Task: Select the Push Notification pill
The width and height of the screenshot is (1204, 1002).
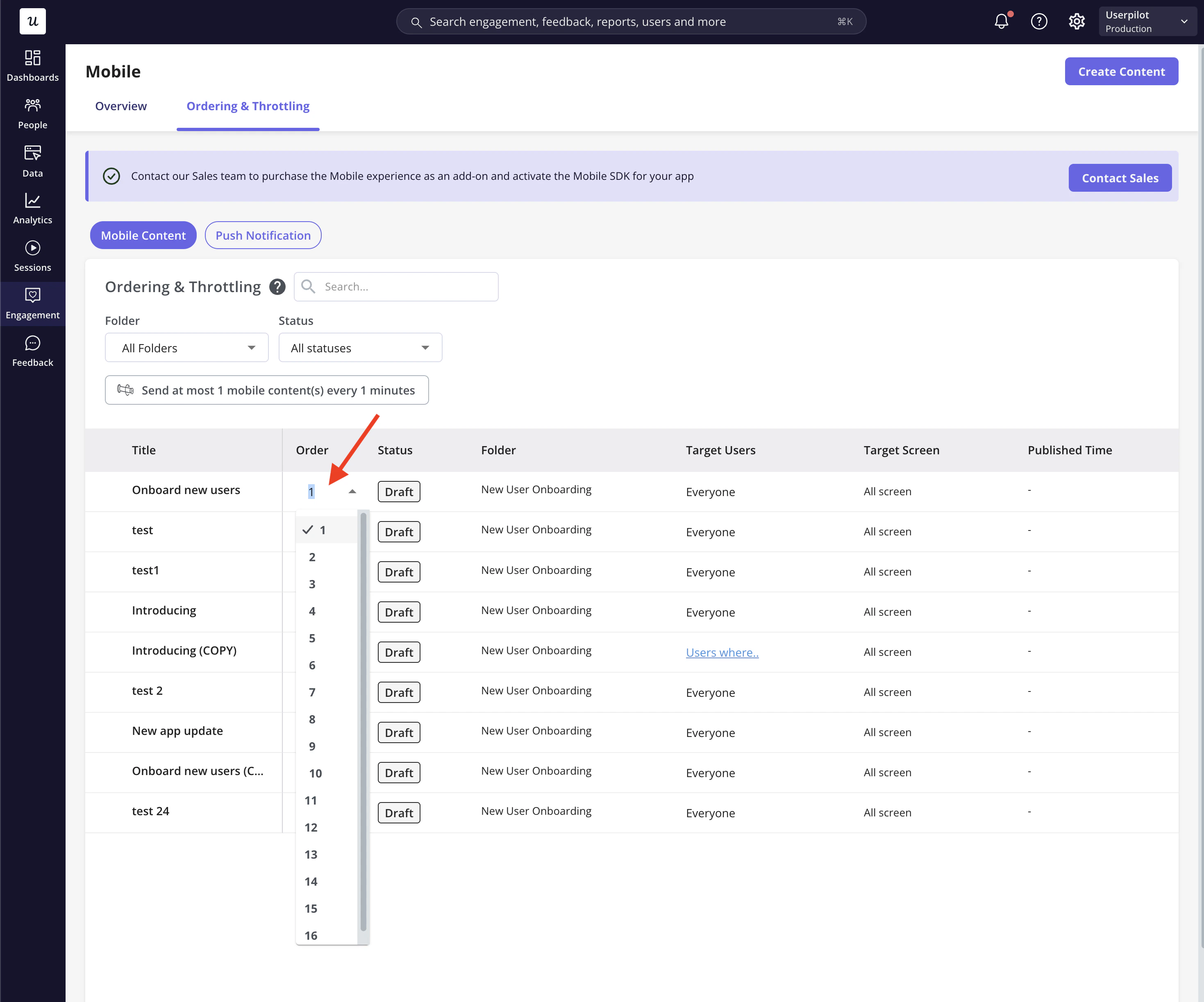Action: pos(263,236)
